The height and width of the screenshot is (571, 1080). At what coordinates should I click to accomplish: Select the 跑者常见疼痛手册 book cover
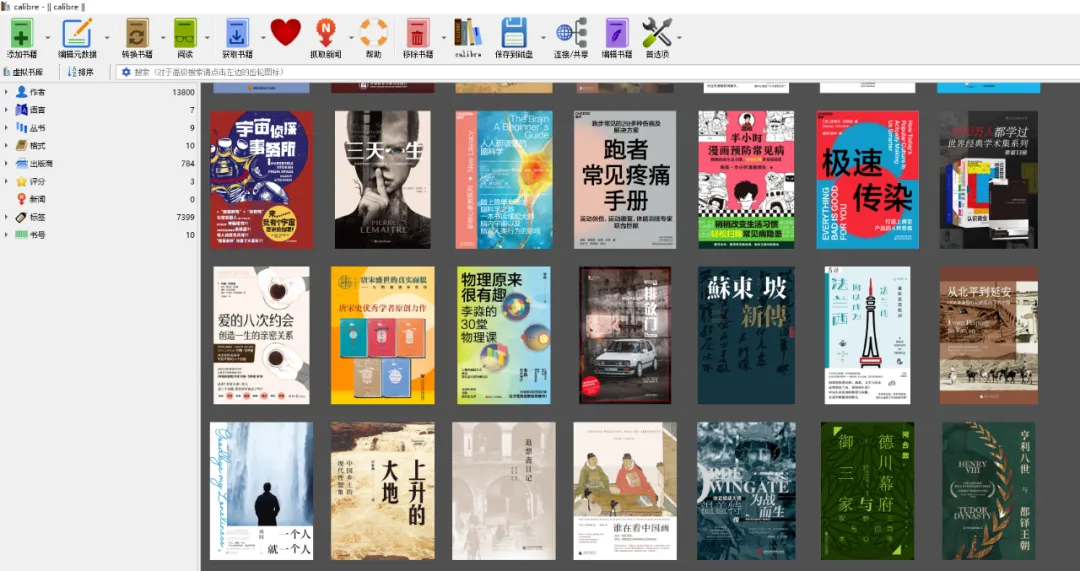coord(625,180)
